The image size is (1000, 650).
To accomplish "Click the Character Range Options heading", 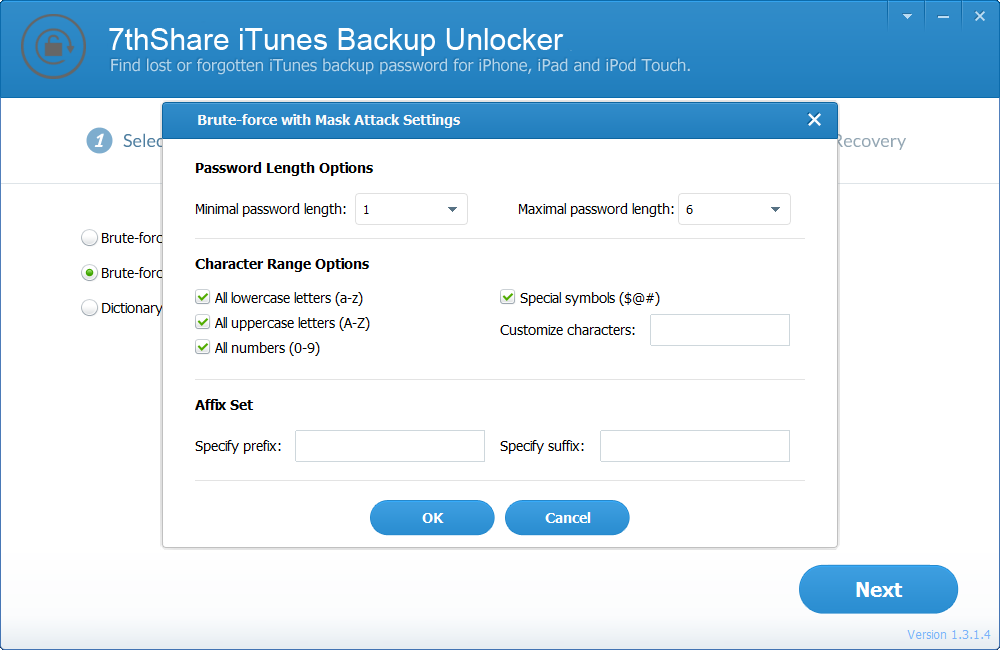I will (x=282, y=264).
